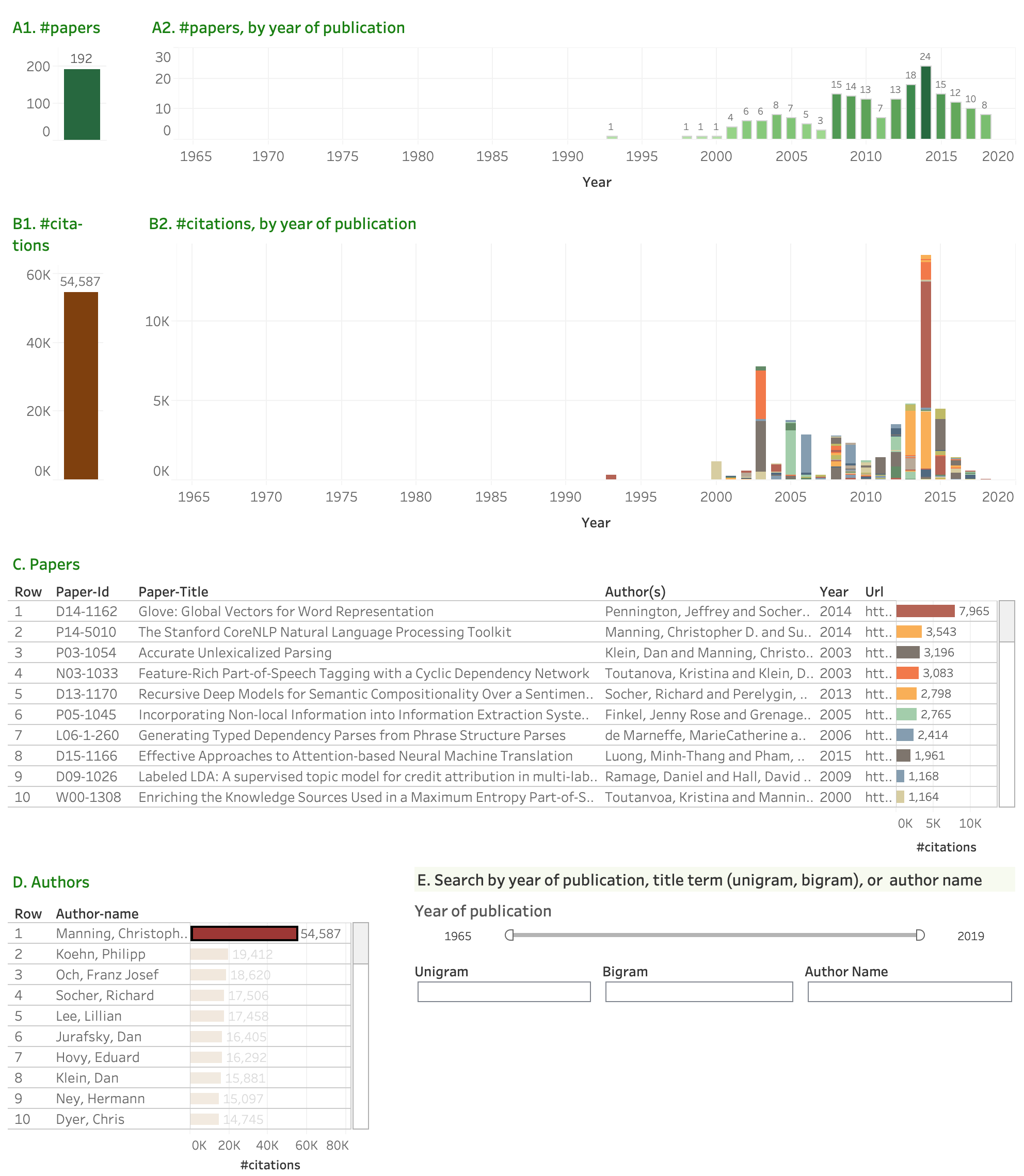Image resolution: width=1024 pixels, height=1176 pixels.
Task: Select Manning, Christopher's citation bar
Action: click(x=244, y=933)
